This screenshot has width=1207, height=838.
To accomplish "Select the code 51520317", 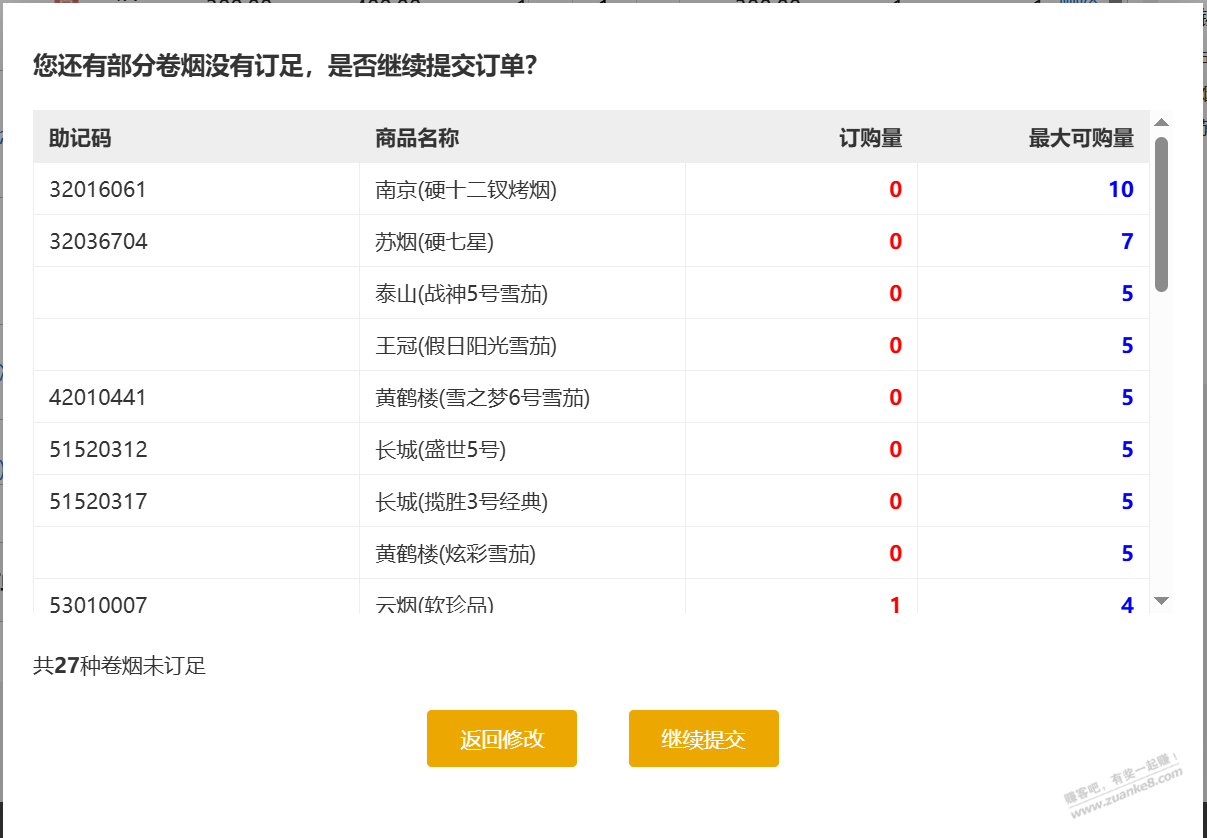I will 98,501.
